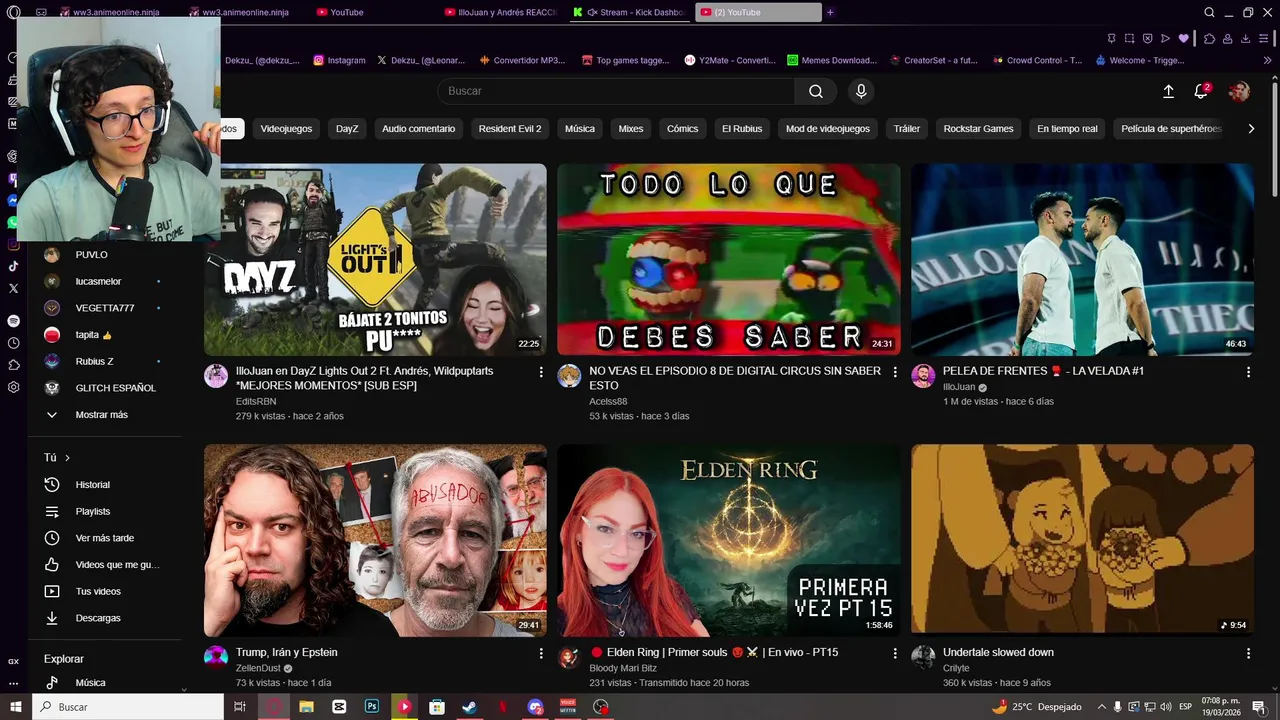Open the new tab plus button
Image resolution: width=1280 pixels, height=720 pixels.
click(830, 12)
